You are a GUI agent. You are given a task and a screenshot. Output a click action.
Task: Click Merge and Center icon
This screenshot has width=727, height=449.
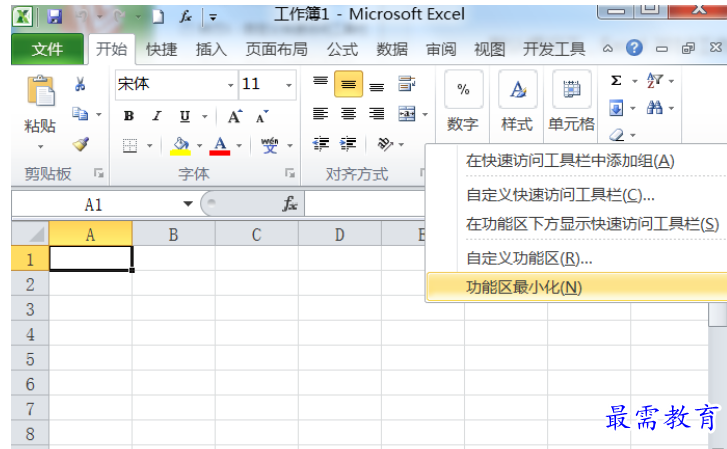click(x=407, y=114)
